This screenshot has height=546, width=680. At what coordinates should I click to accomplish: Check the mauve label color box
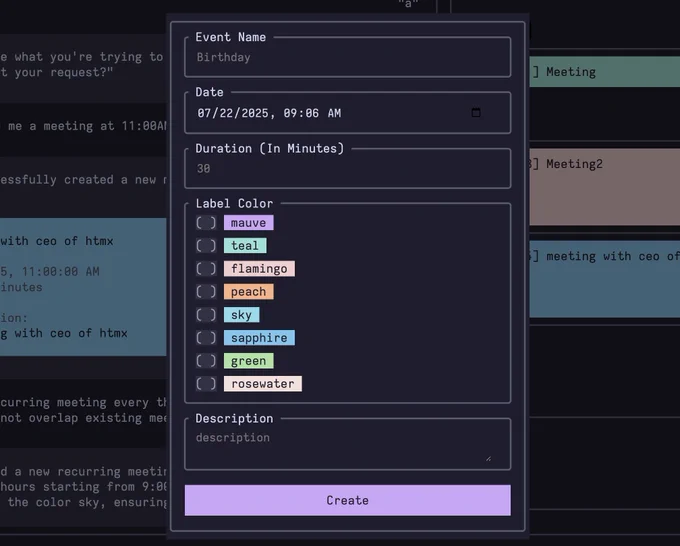[206, 223]
